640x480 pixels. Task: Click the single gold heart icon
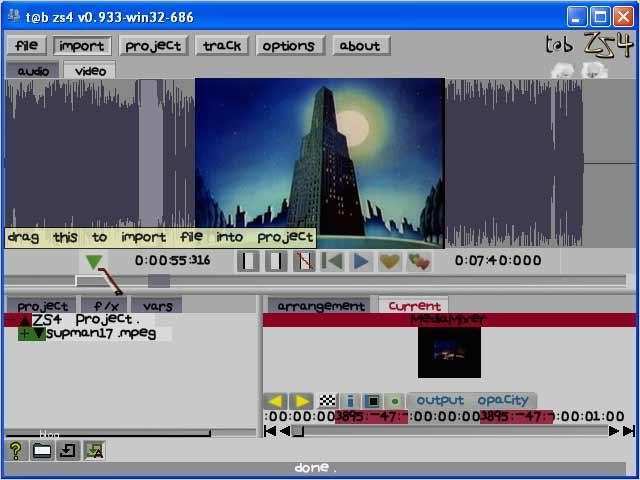pyautogui.click(x=389, y=261)
